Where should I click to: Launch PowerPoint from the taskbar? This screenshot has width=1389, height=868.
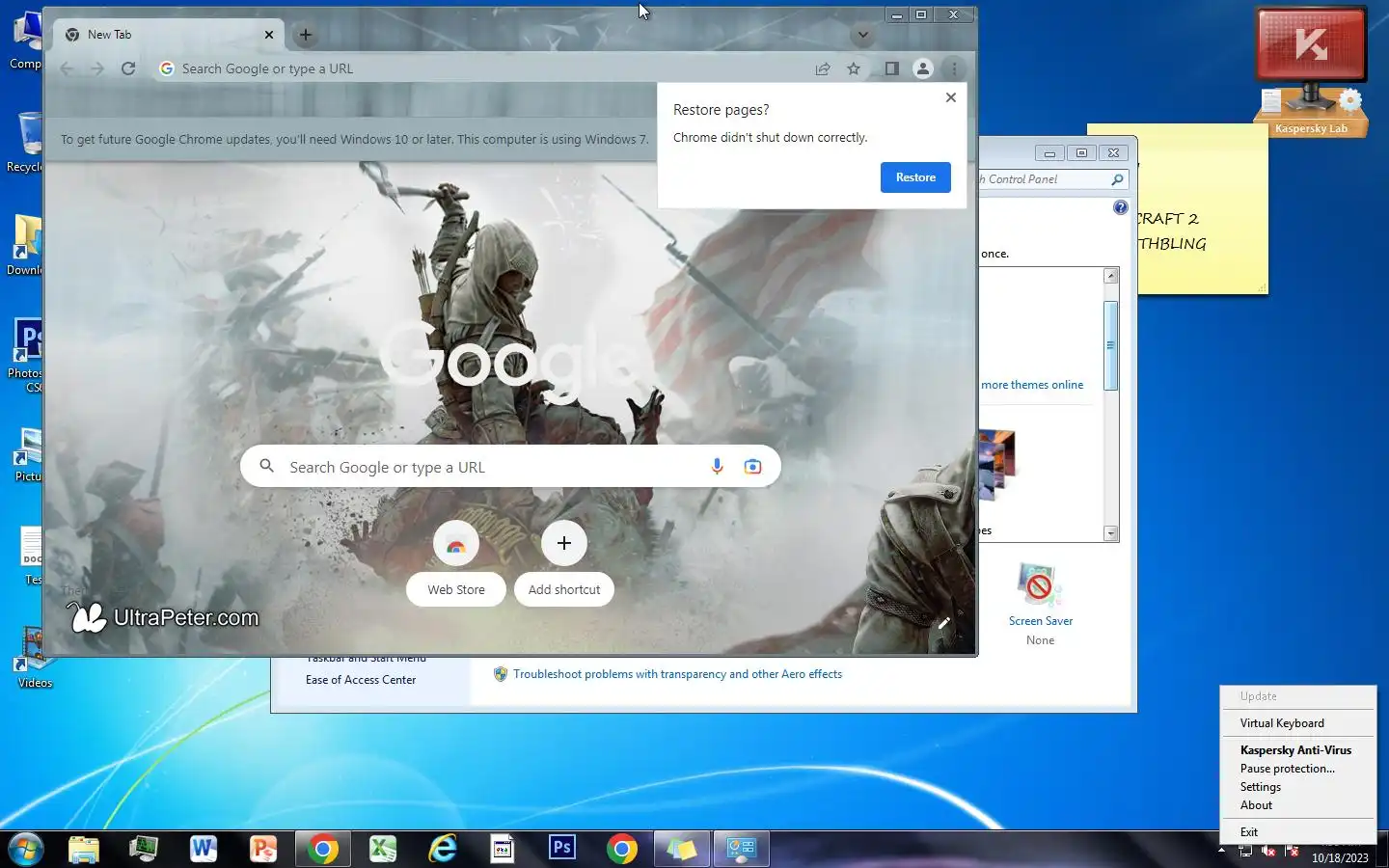263,849
